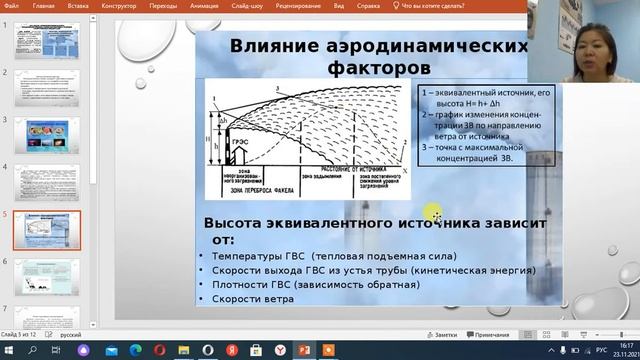640x360 pixels.
Task: Switch to Slide Sorter view icon
Action: point(547,335)
